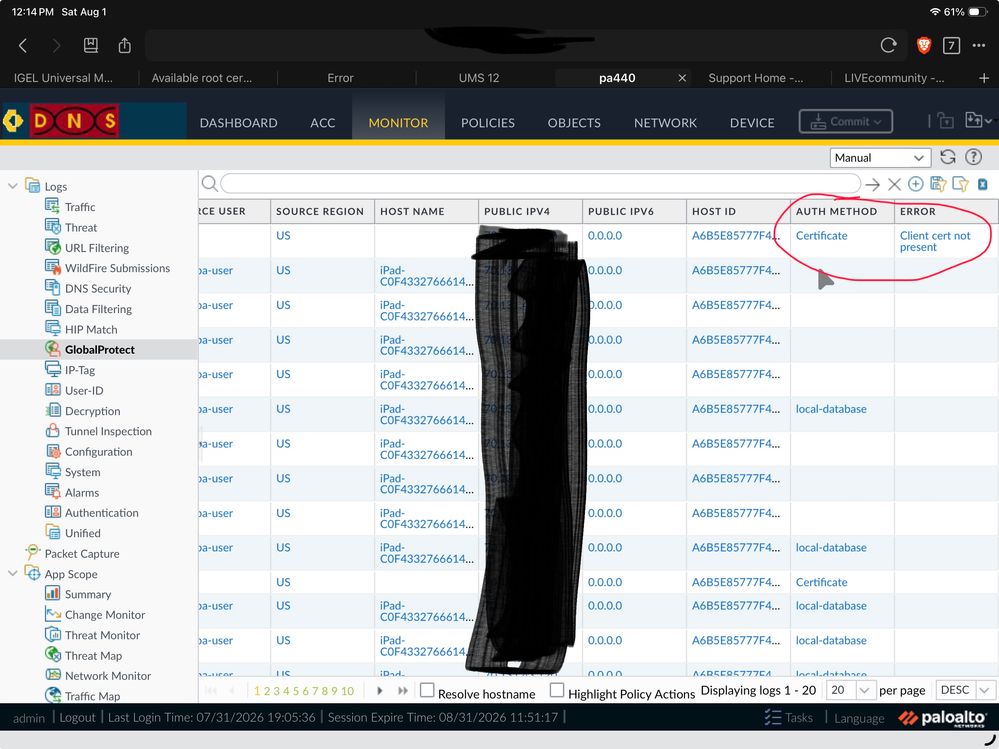The width and height of the screenshot is (999, 749).
Task: Click the User-ID log icon
Action: (x=53, y=390)
